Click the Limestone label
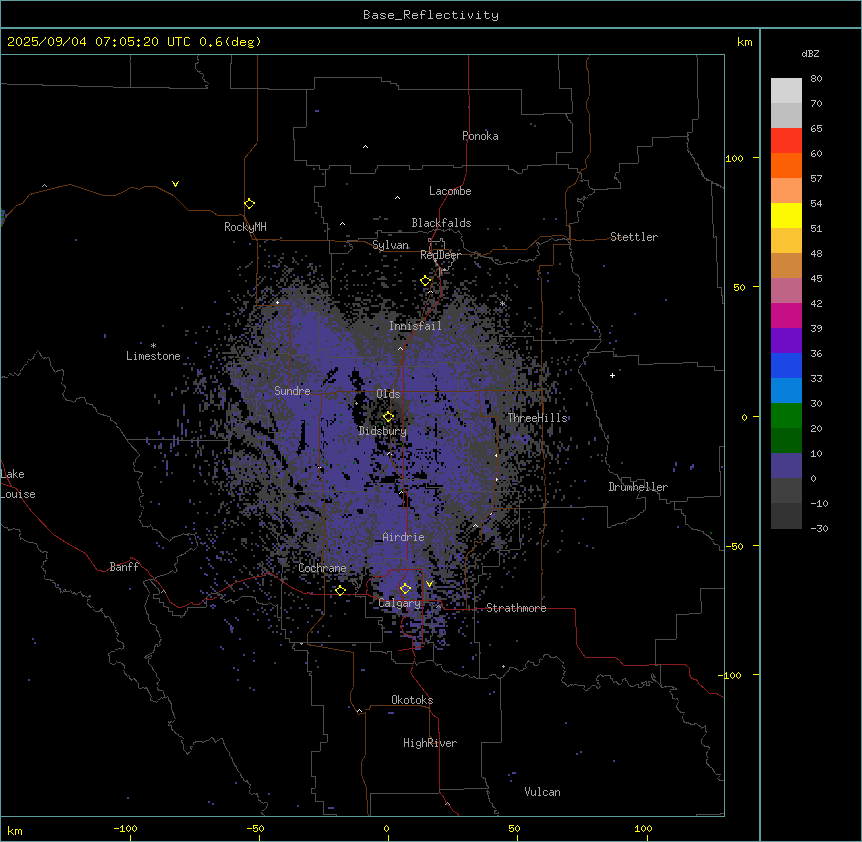862x842 pixels. (153, 356)
